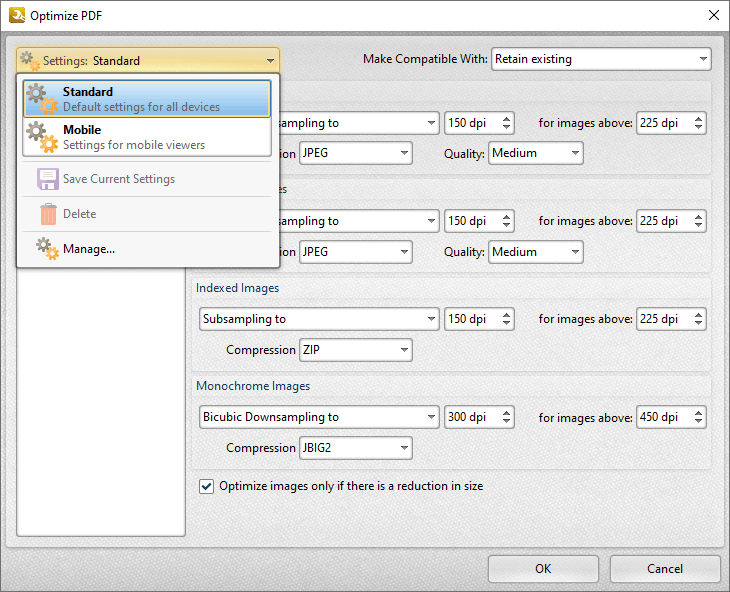Screen dimensions: 730x592
Task: Choose the Delete menu entry
Action: coord(147,214)
